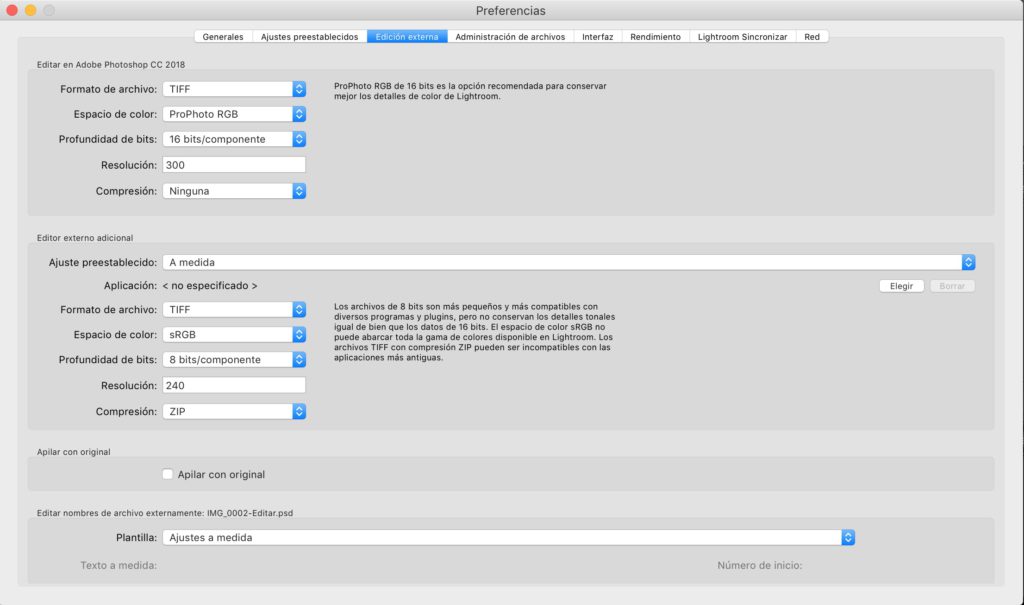
Task: Expand the 16 bits/componente dropdown
Action: [x=234, y=139]
